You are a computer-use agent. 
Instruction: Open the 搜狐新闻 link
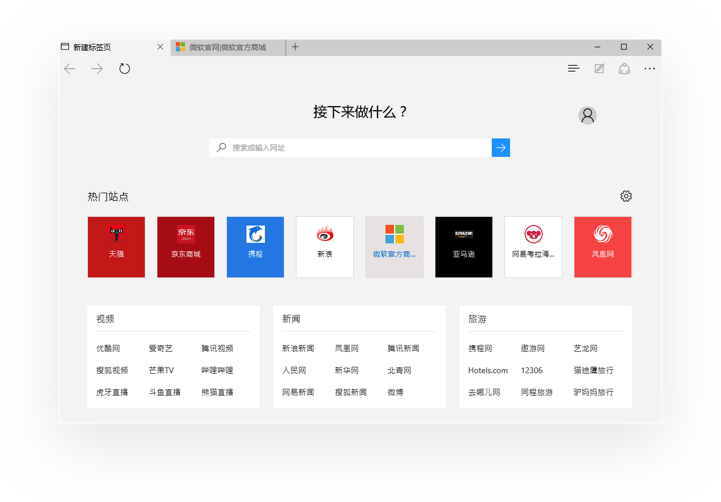tap(350, 393)
